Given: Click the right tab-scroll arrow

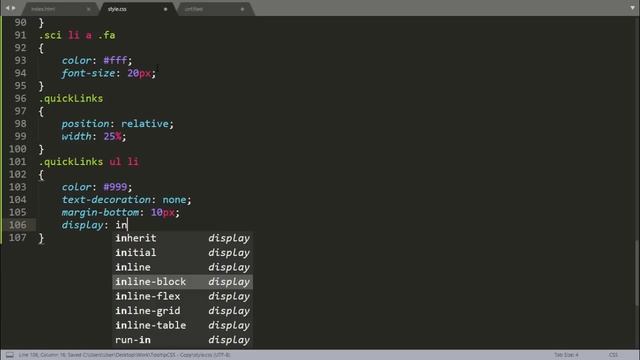Looking at the screenshot, I should [14, 8].
